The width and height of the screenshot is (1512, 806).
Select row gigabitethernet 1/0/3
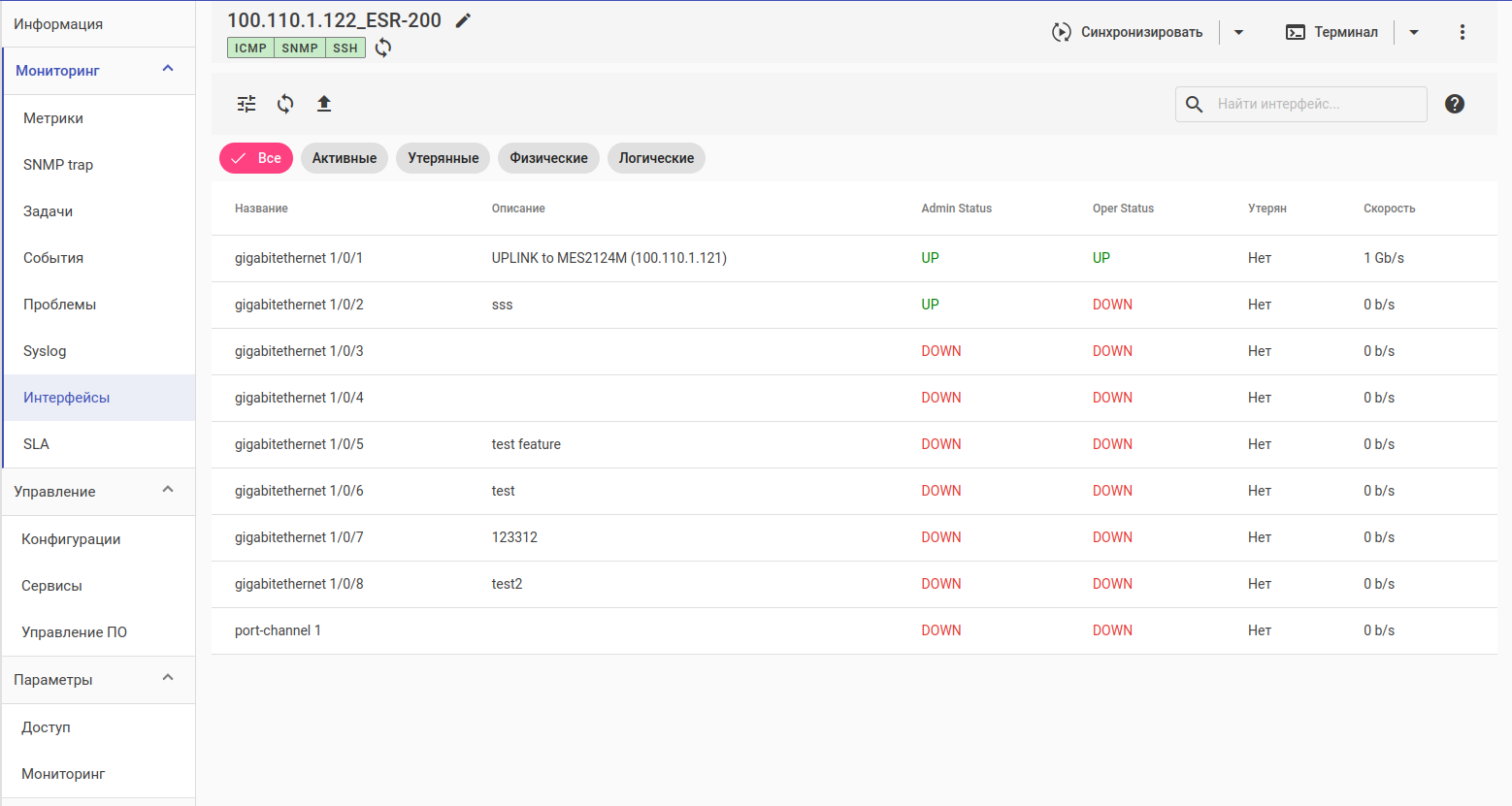(854, 351)
